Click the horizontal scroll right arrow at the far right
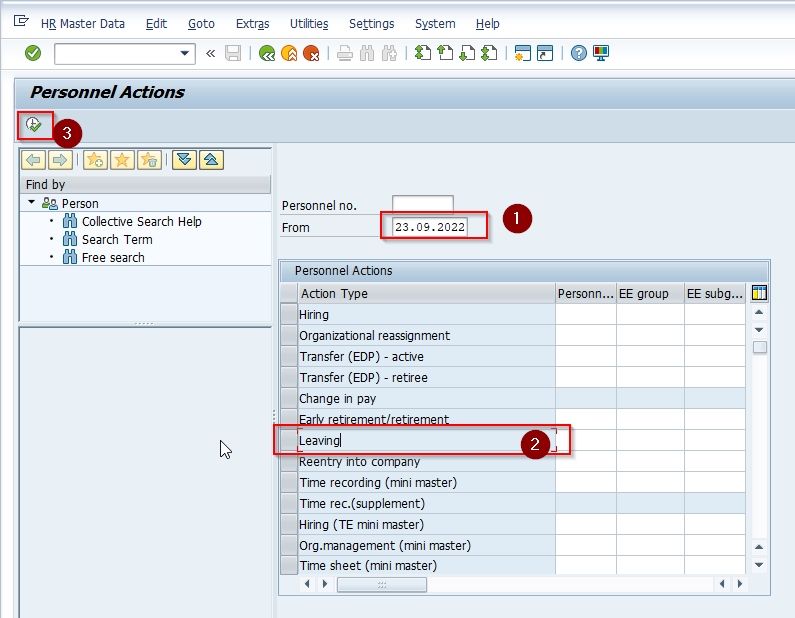 pos(740,584)
